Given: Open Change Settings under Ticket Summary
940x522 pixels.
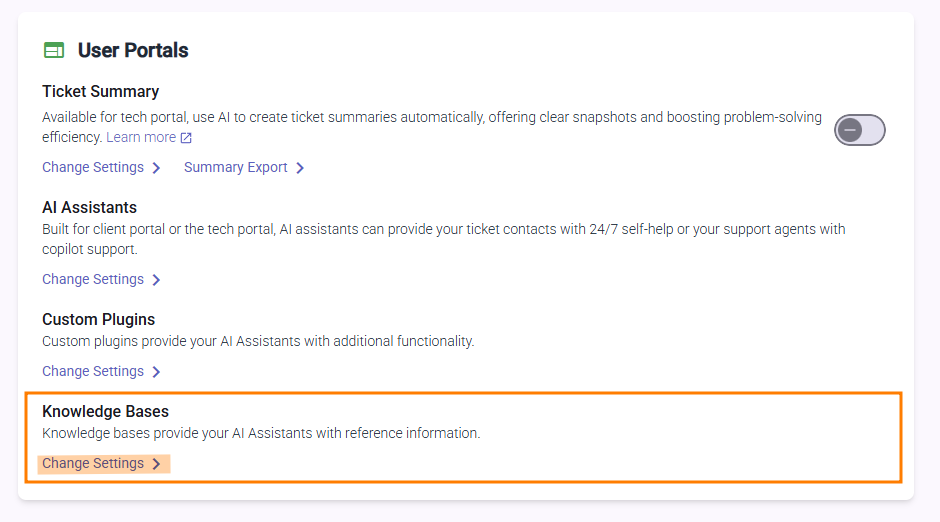Looking at the screenshot, I should click(93, 168).
